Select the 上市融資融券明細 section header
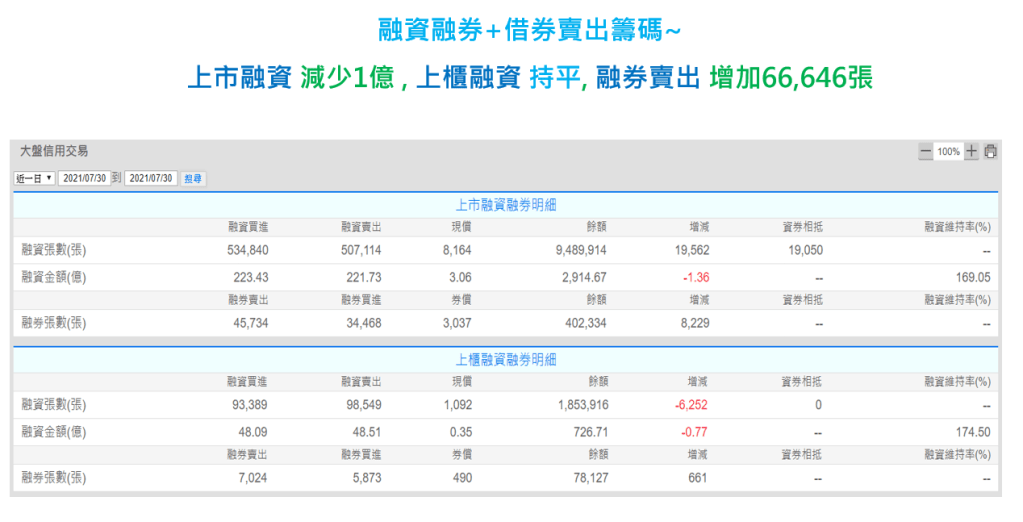This screenshot has height=522, width=1023. pos(505,204)
